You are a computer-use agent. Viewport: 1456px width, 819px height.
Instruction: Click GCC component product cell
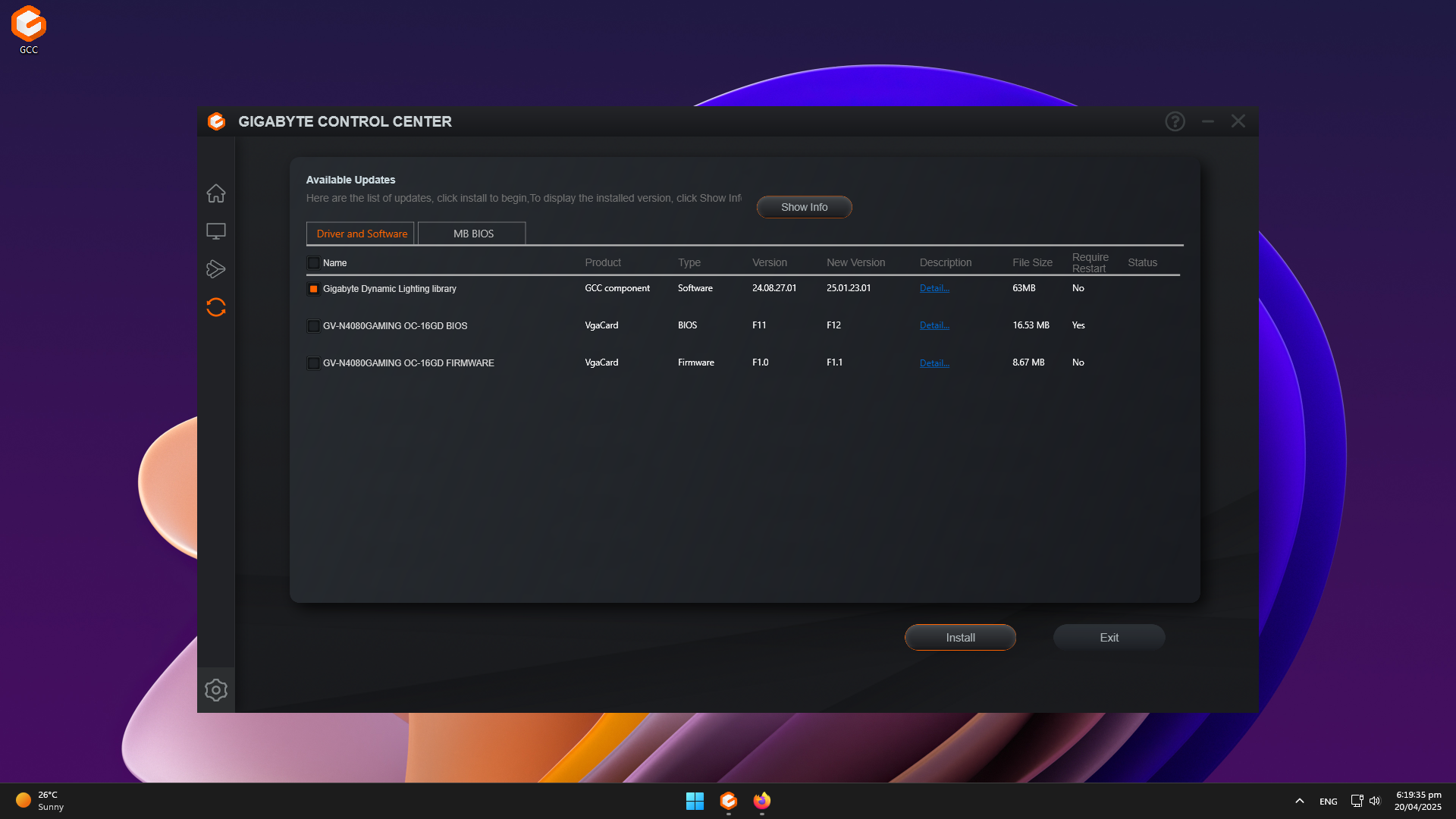(x=617, y=288)
